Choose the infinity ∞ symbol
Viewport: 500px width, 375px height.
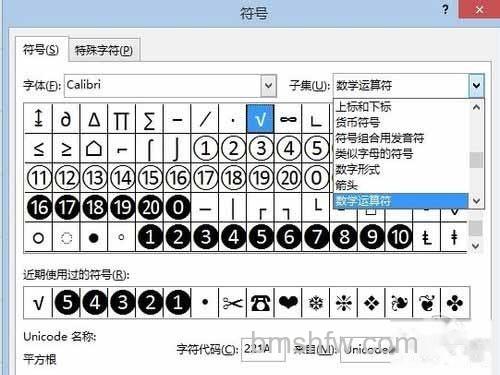pyautogui.click(x=288, y=119)
